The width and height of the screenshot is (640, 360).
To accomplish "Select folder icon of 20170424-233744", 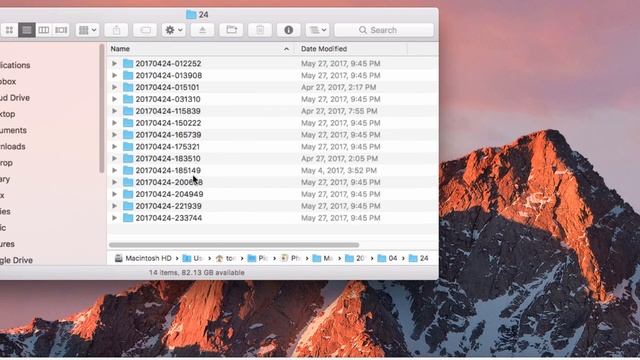I will pyautogui.click(x=128, y=218).
